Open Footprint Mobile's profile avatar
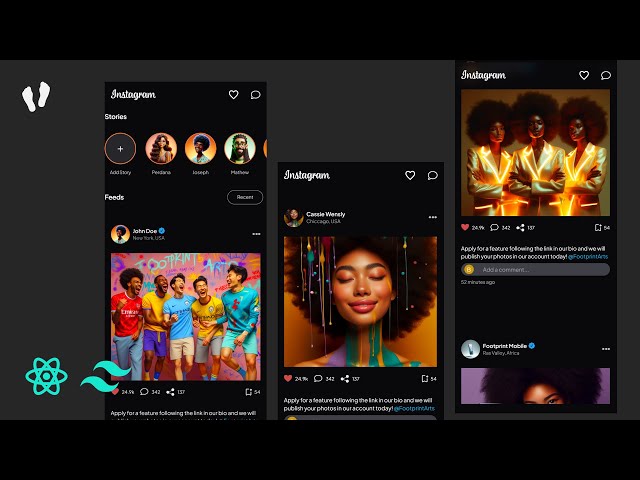This screenshot has height=480, width=640. click(470, 349)
